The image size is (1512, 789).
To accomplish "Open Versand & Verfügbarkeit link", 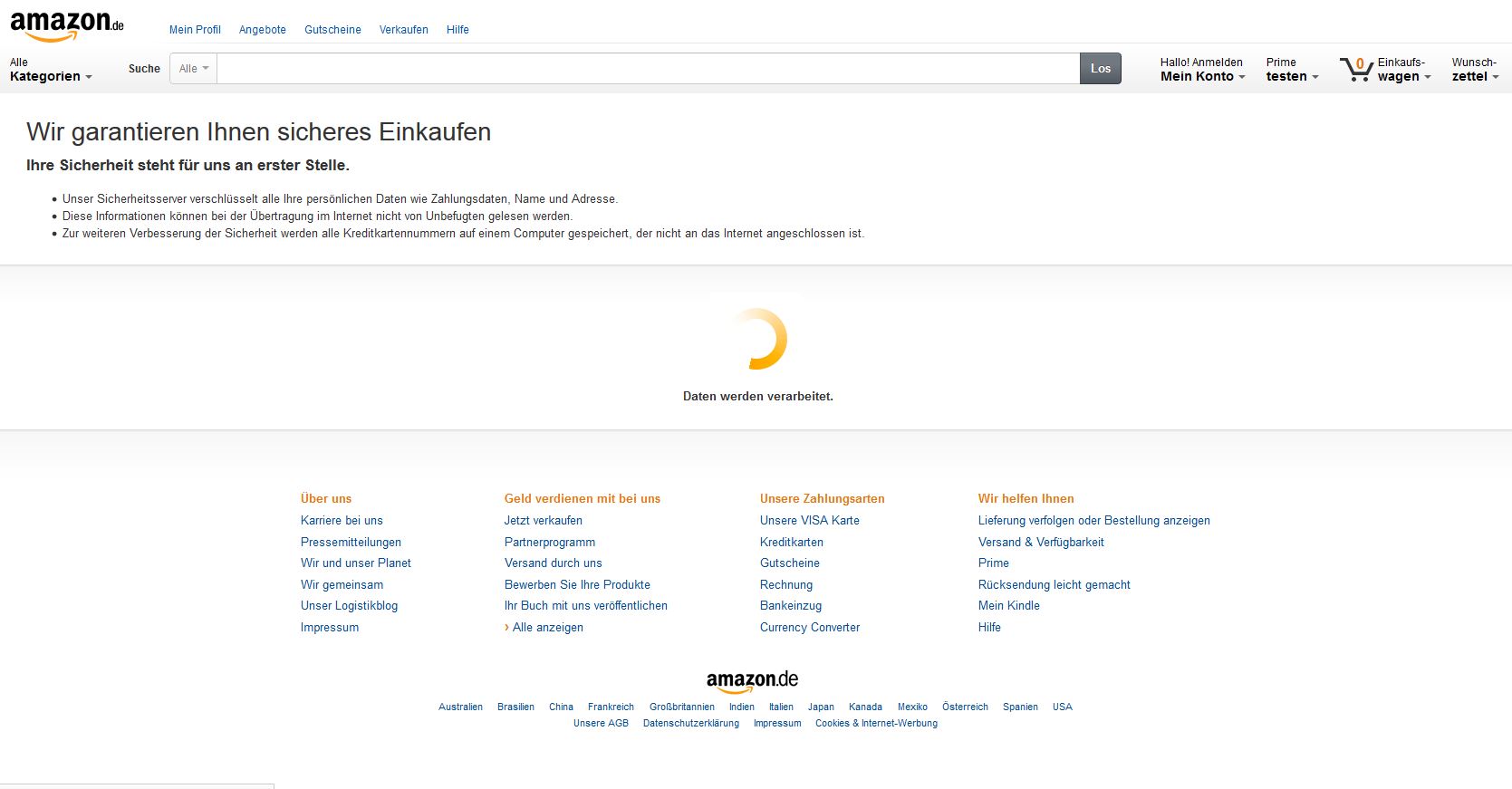I will click(1041, 543).
